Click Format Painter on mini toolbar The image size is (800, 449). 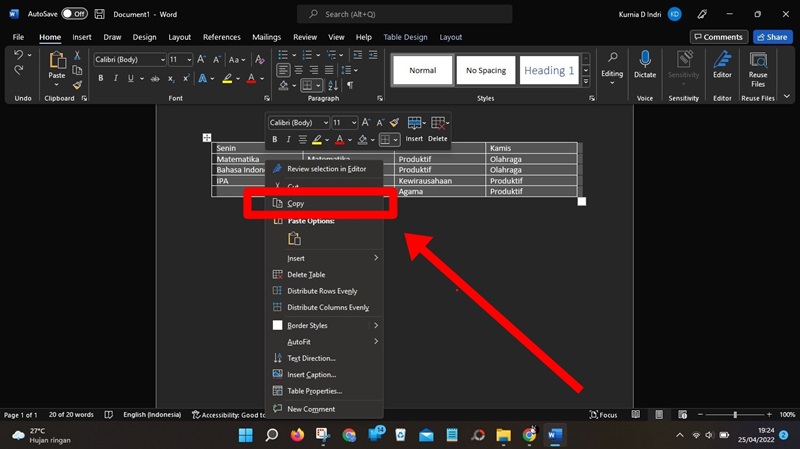pyautogui.click(x=394, y=122)
